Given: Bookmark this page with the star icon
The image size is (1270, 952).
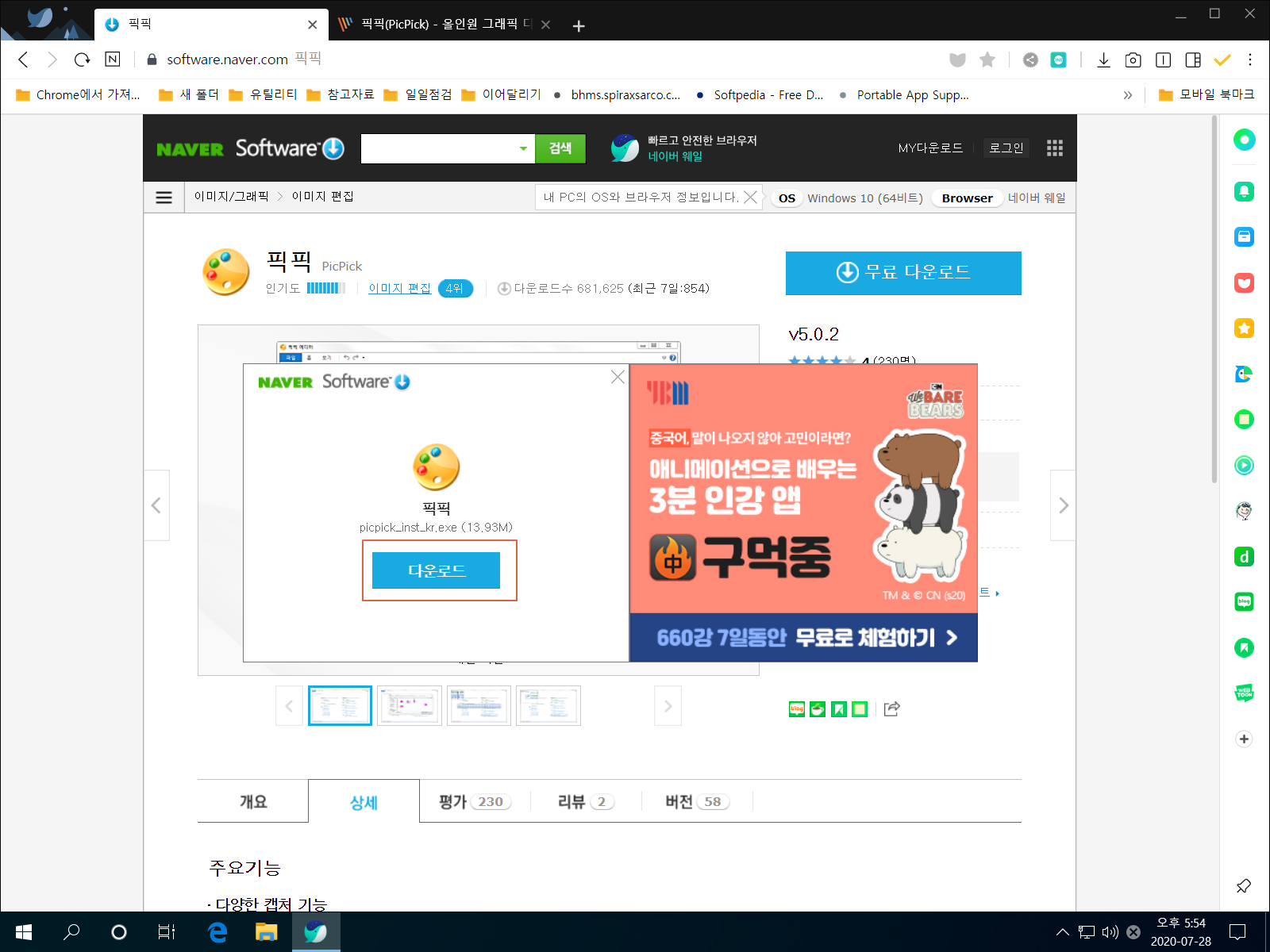Looking at the screenshot, I should point(987,59).
